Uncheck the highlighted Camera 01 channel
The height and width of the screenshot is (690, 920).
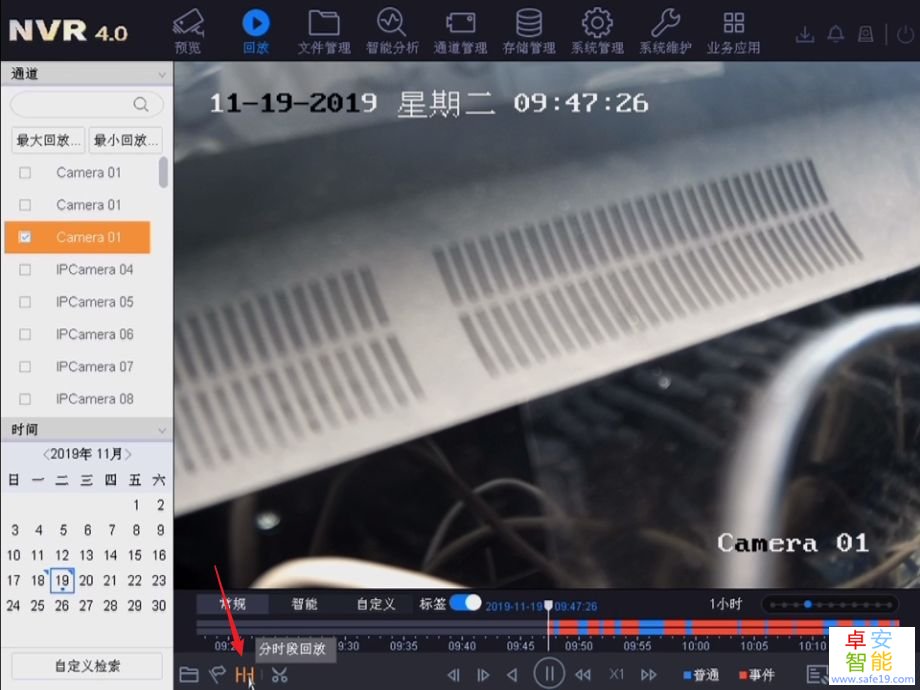(x=23, y=237)
